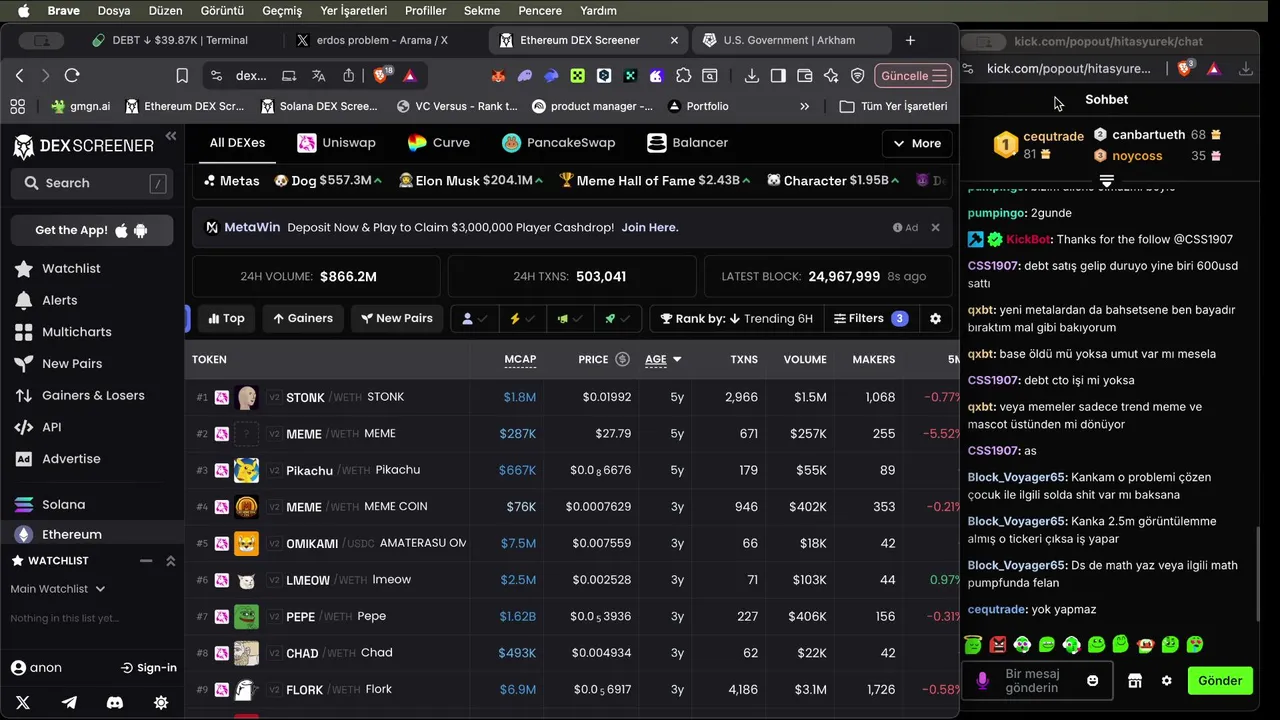Bookmark this page icon
The width and height of the screenshot is (1280, 720).
pyautogui.click(x=182, y=76)
